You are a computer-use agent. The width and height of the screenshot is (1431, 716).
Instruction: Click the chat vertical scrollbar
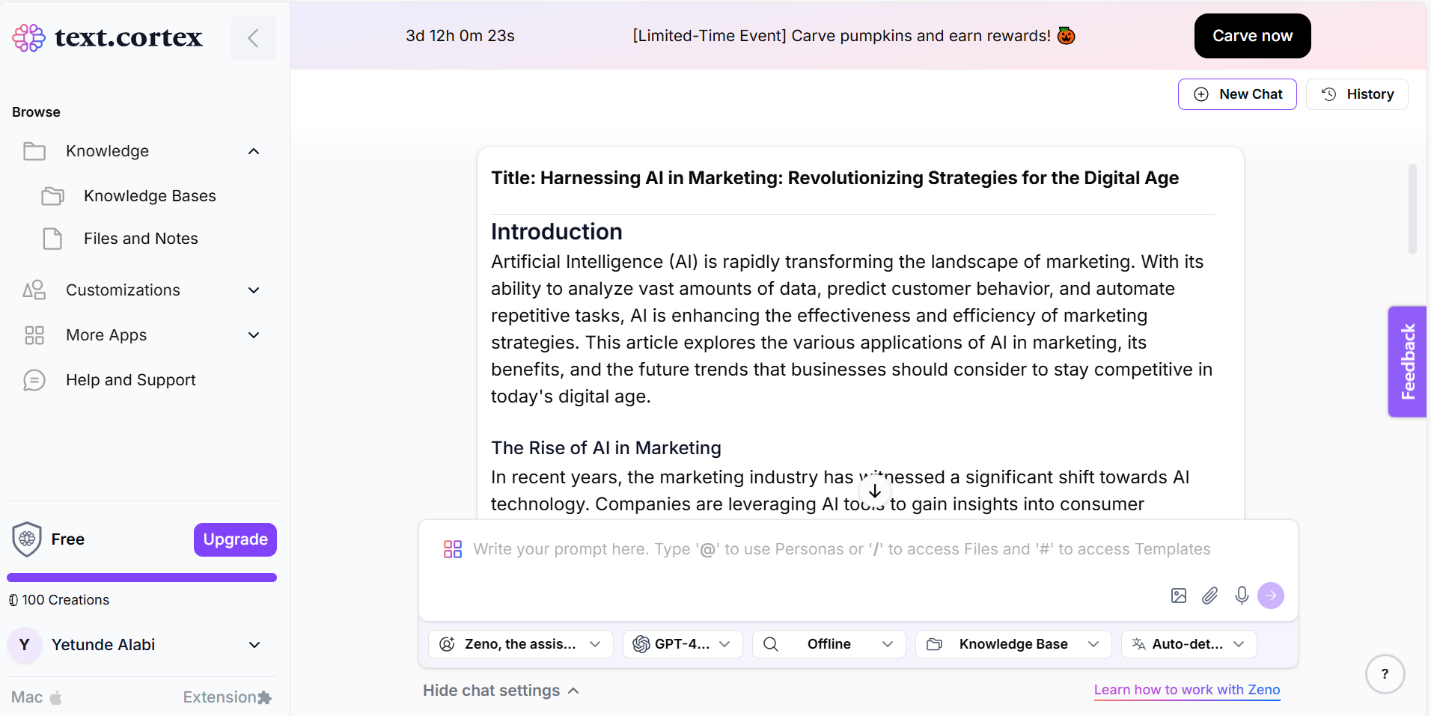tap(1412, 208)
